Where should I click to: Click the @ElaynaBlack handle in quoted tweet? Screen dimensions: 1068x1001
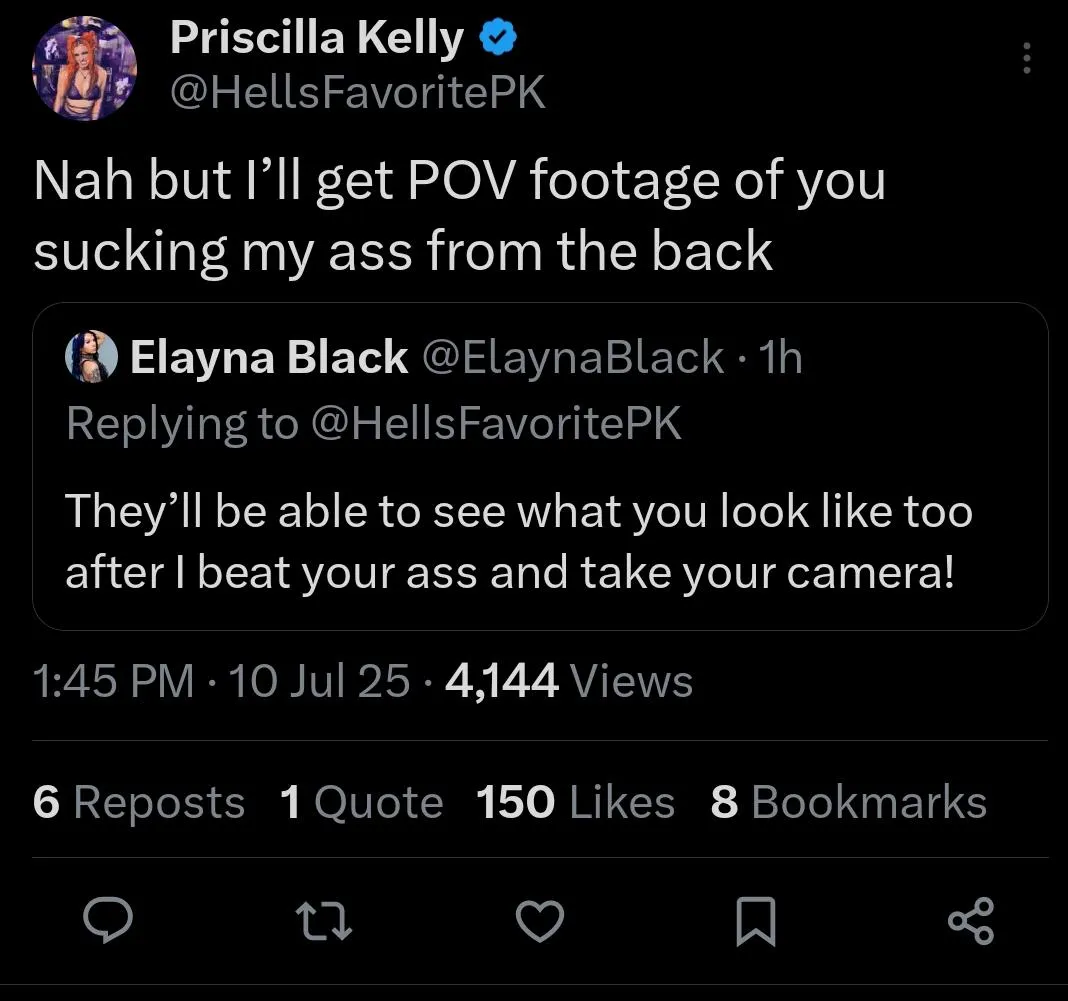pyautogui.click(x=574, y=357)
